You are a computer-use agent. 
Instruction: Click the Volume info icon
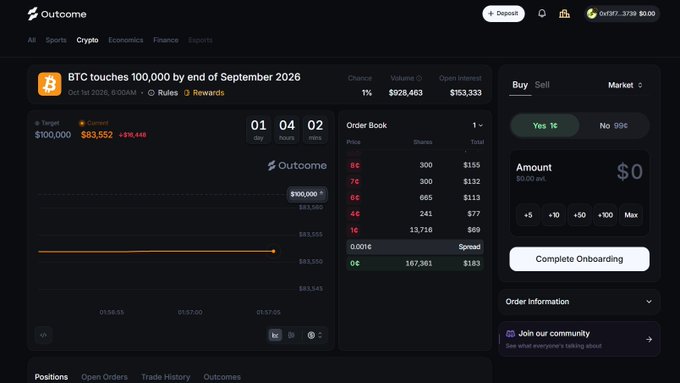pyautogui.click(x=419, y=79)
